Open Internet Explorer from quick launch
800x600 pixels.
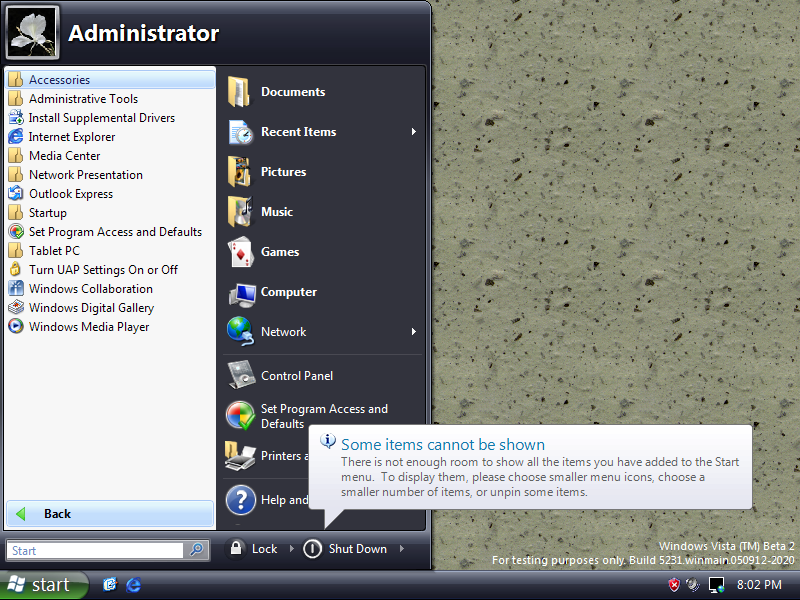point(133,585)
